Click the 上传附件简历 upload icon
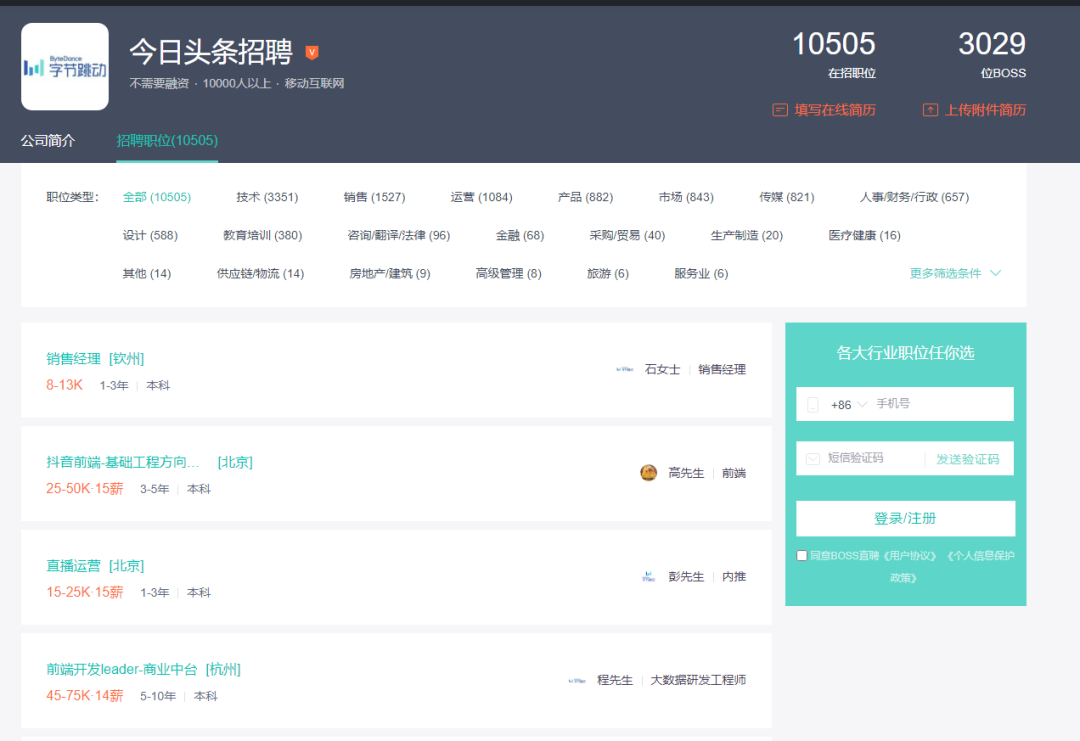This screenshot has height=741, width=1080. click(x=930, y=110)
